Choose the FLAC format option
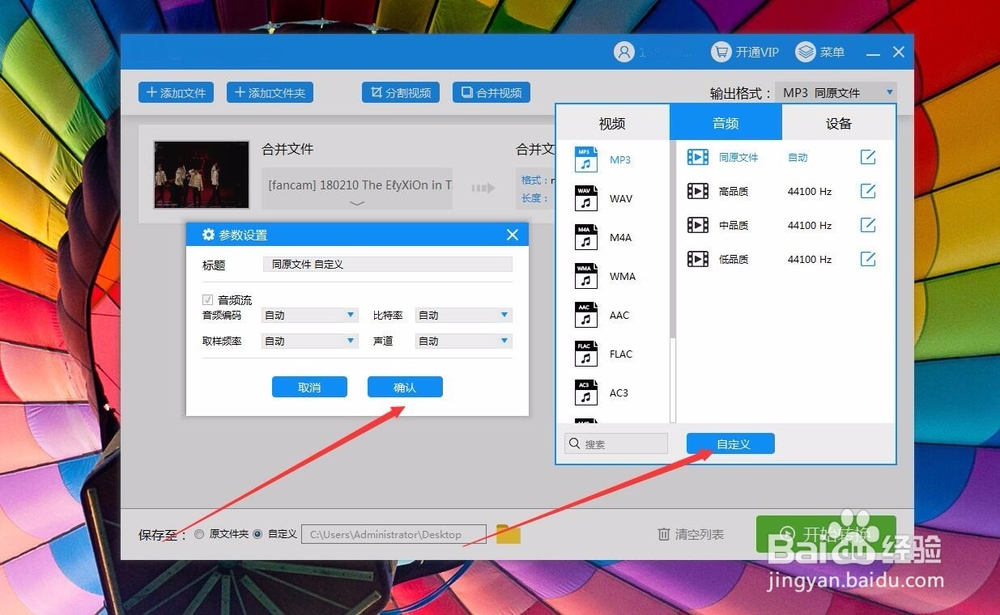The width and height of the screenshot is (1000, 615). (618, 354)
